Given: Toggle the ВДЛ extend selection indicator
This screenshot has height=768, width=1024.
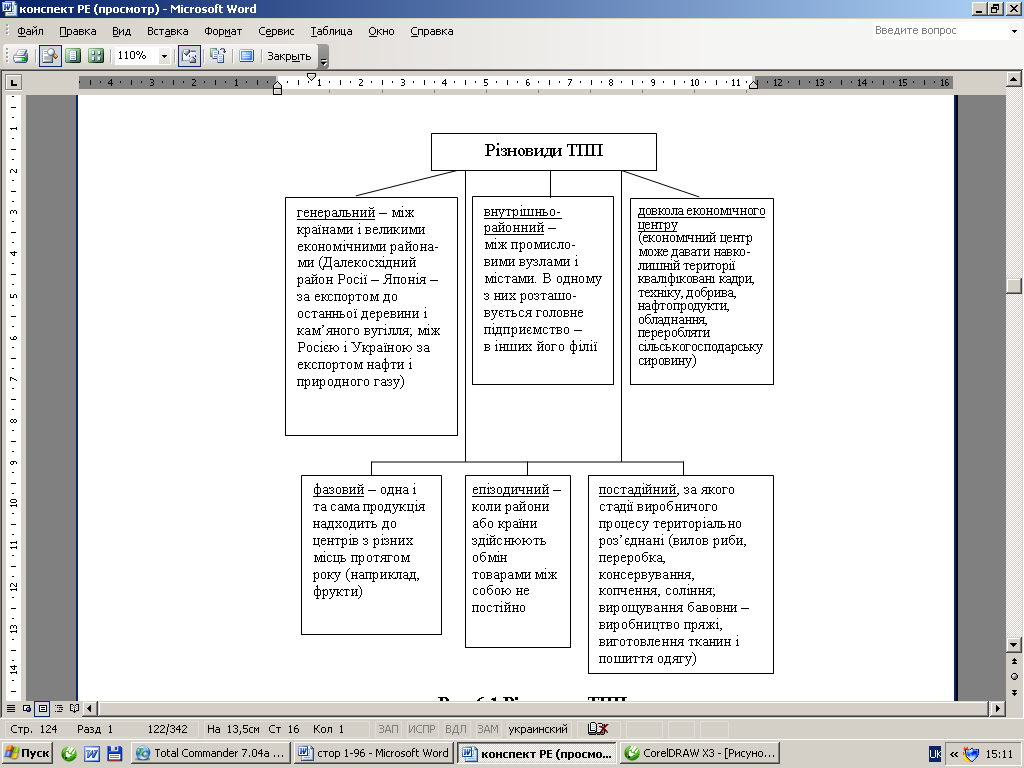Looking at the screenshot, I should [x=455, y=729].
